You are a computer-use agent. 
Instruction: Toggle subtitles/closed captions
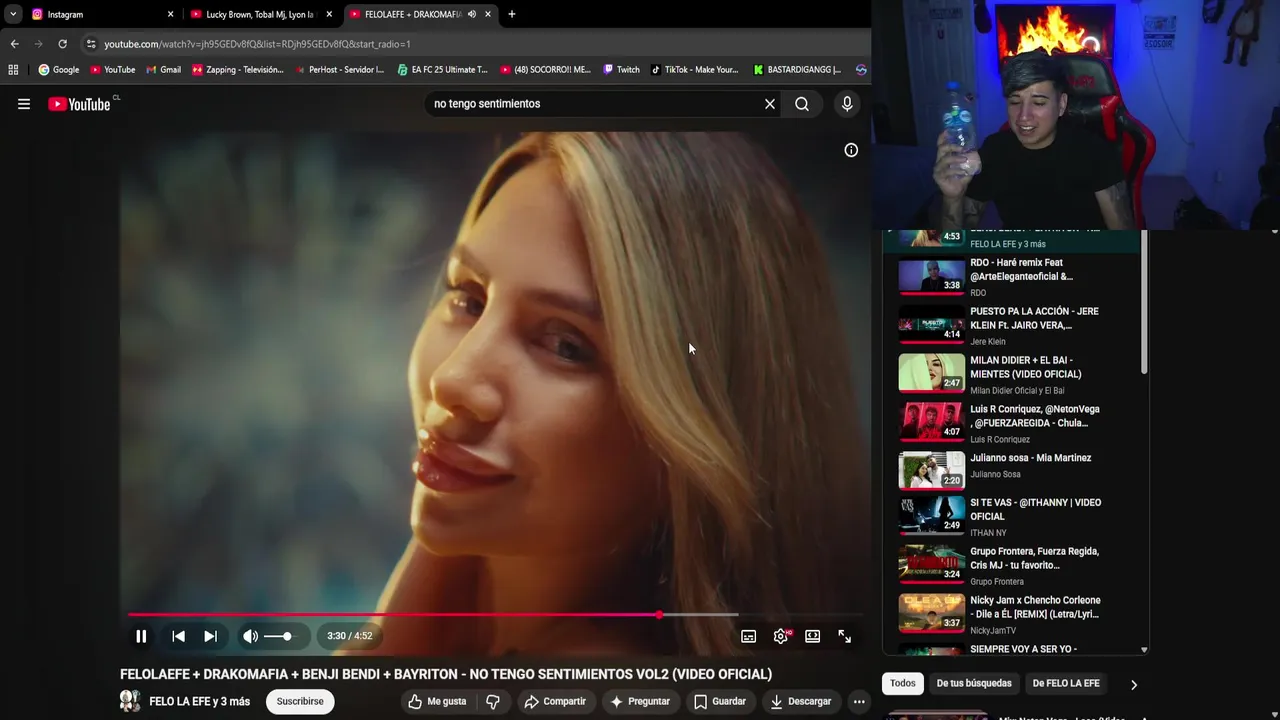coord(748,636)
